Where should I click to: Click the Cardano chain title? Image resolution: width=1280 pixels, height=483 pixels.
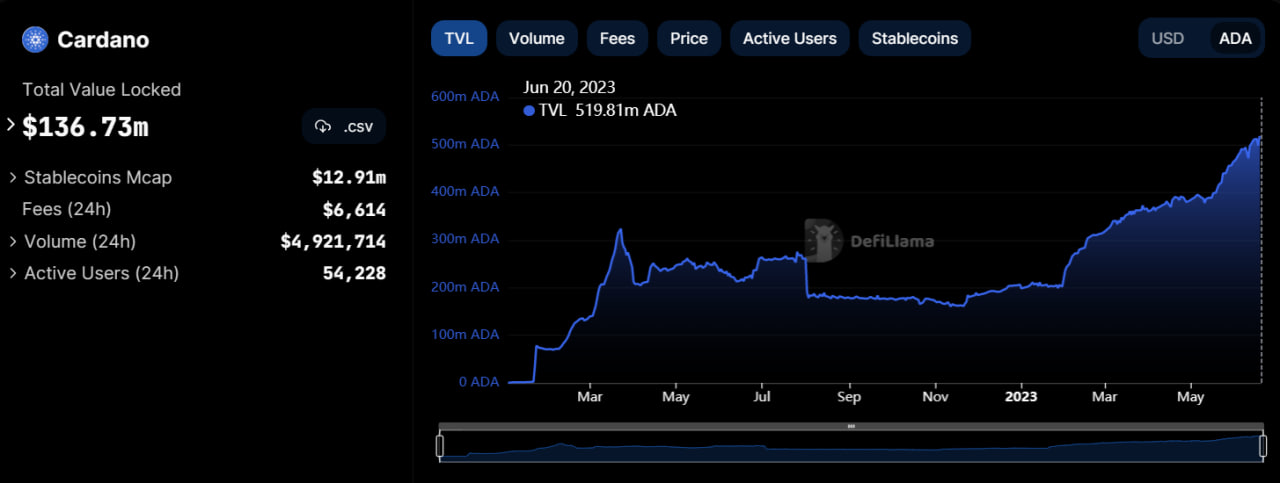[103, 40]
